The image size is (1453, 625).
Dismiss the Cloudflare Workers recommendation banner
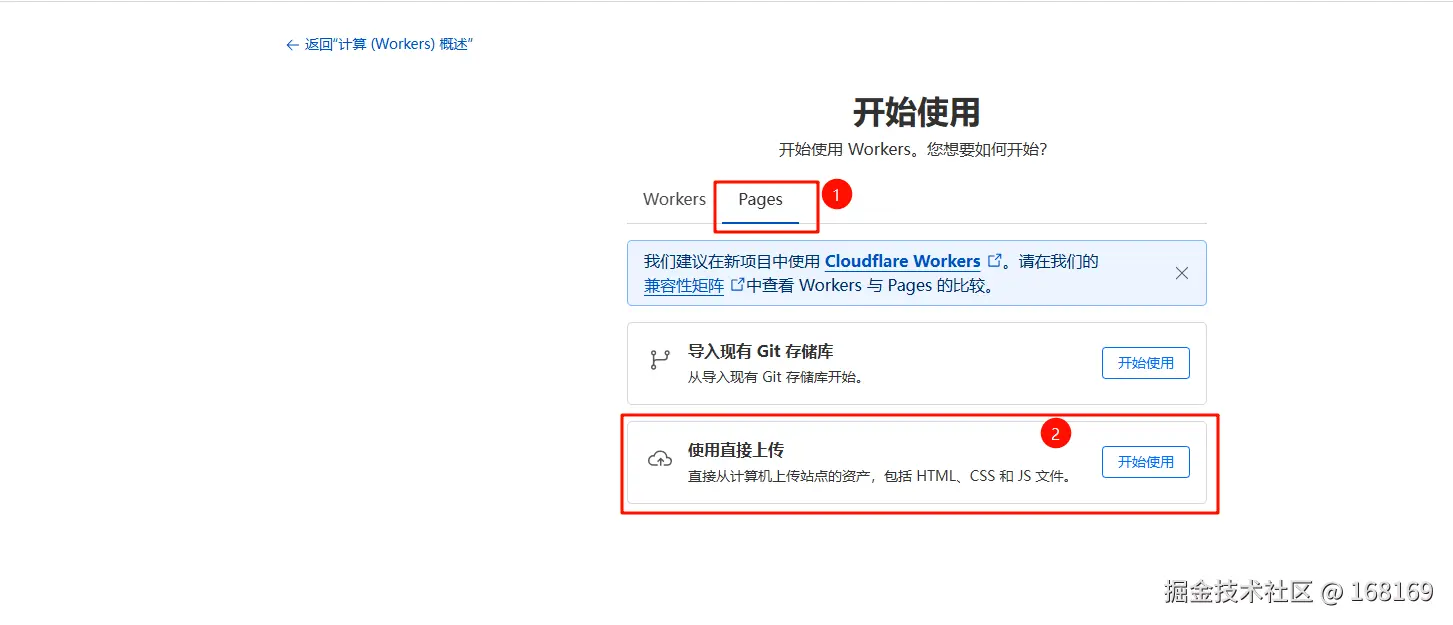click(1182, 273)
